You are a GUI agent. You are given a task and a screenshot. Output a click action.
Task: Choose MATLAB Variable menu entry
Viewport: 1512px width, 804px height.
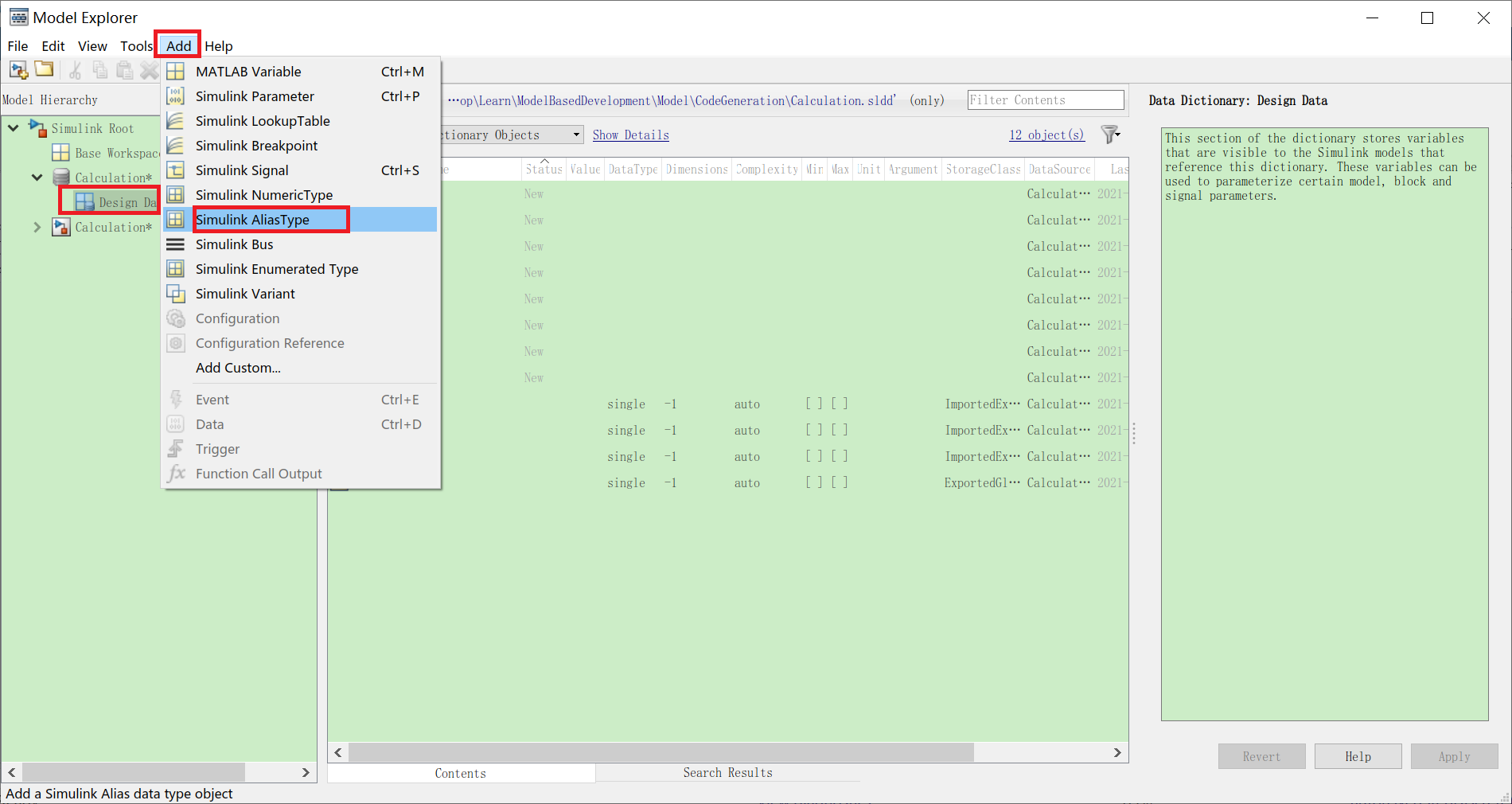coord(301,72)
